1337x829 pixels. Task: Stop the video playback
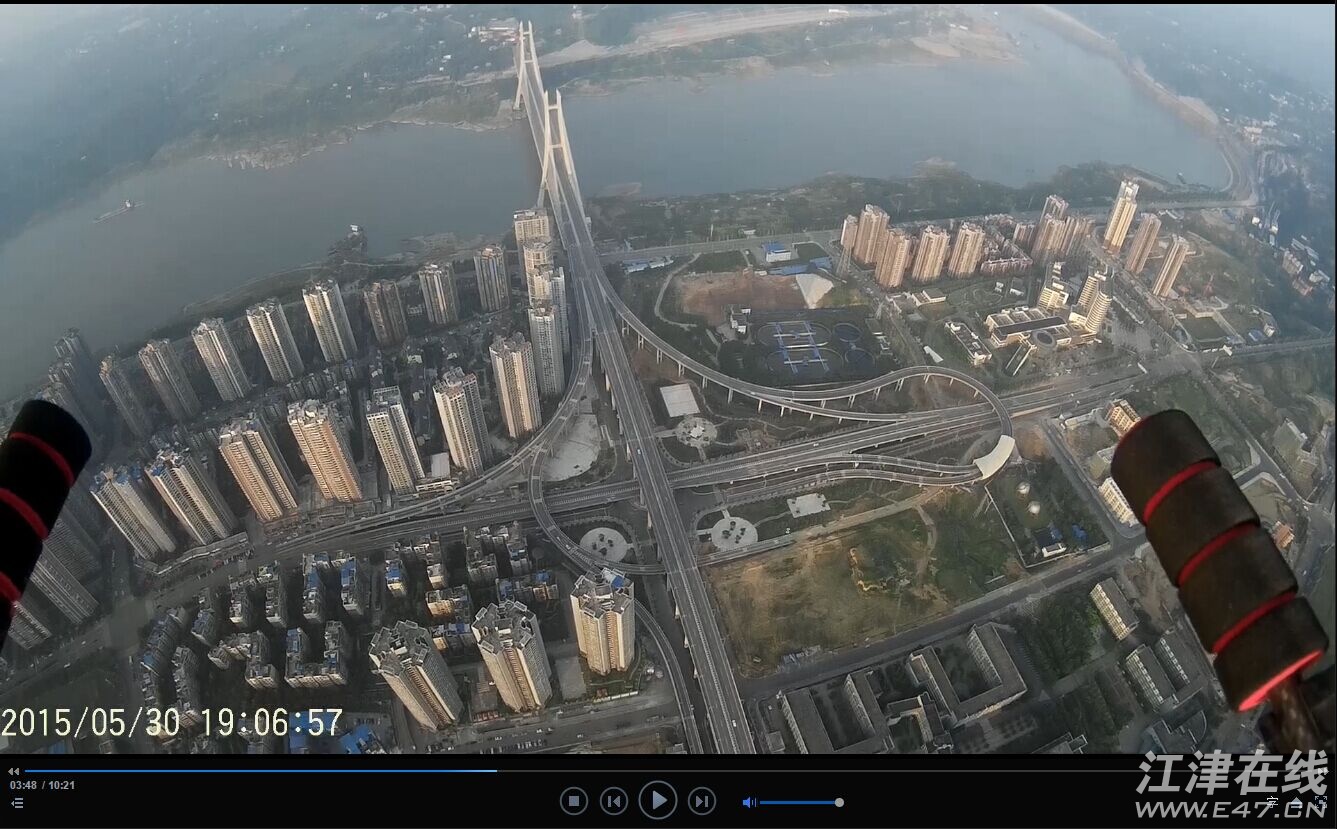(x=573, y=801)
